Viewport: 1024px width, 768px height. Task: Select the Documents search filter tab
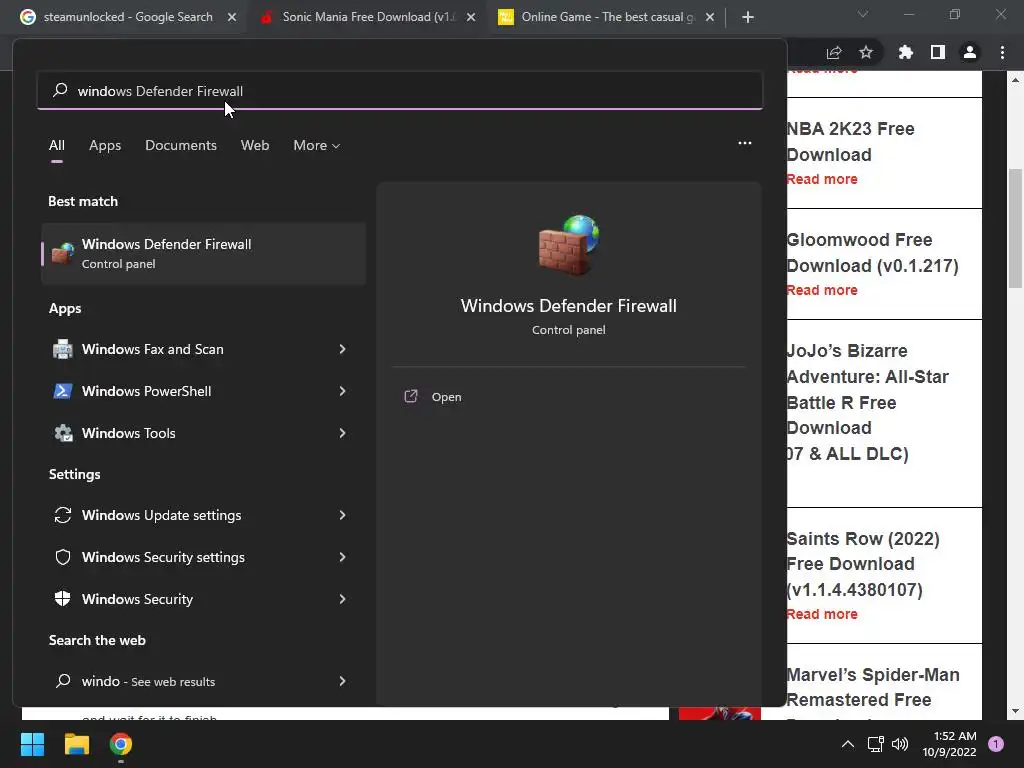[181, 145]
